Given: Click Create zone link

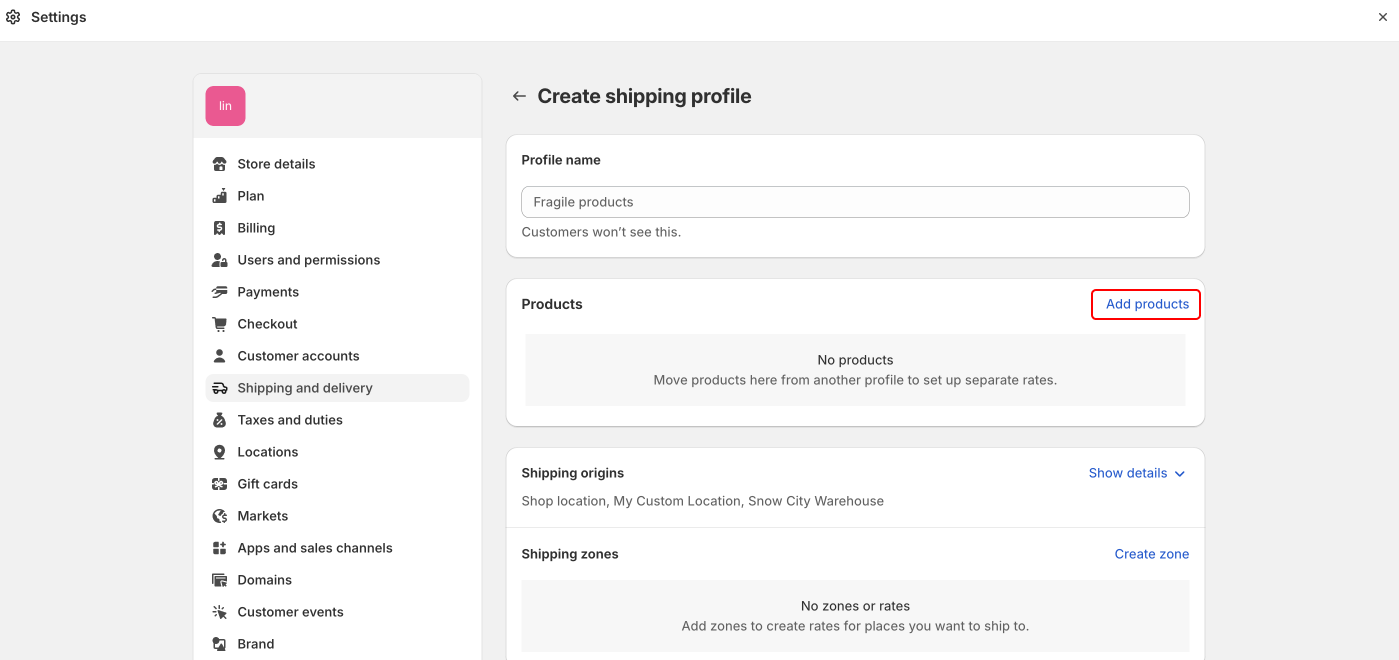Looking at the screenshot, I should tap(1152, 554).
